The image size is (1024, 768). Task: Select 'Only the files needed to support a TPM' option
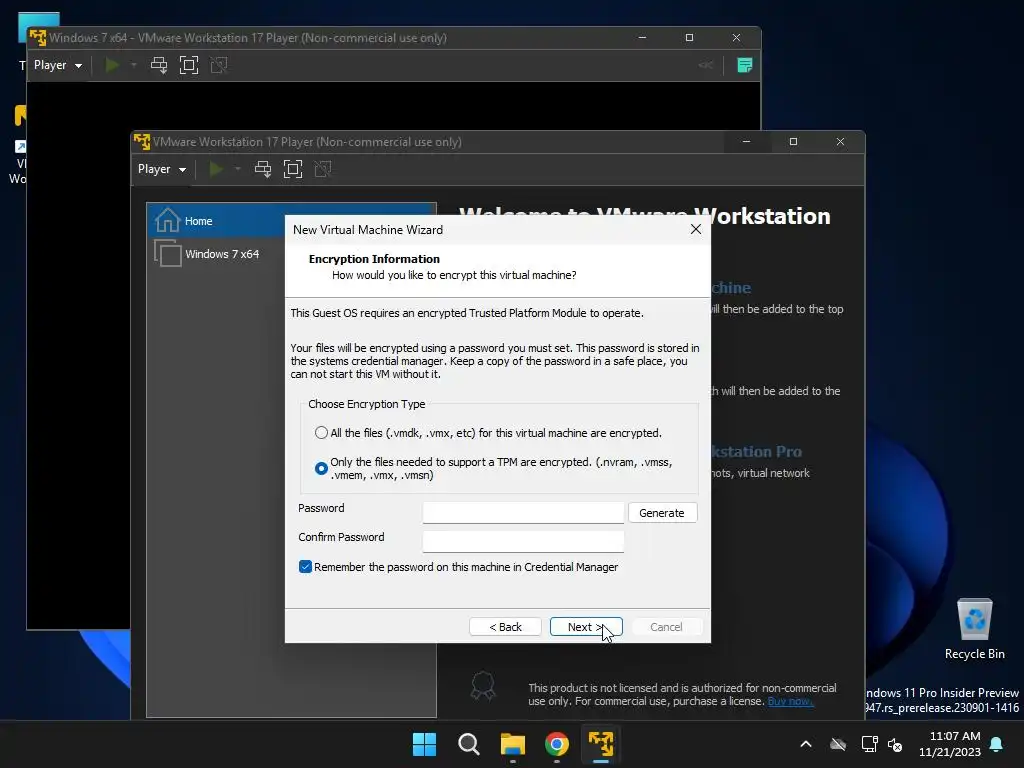pos(321,468)
